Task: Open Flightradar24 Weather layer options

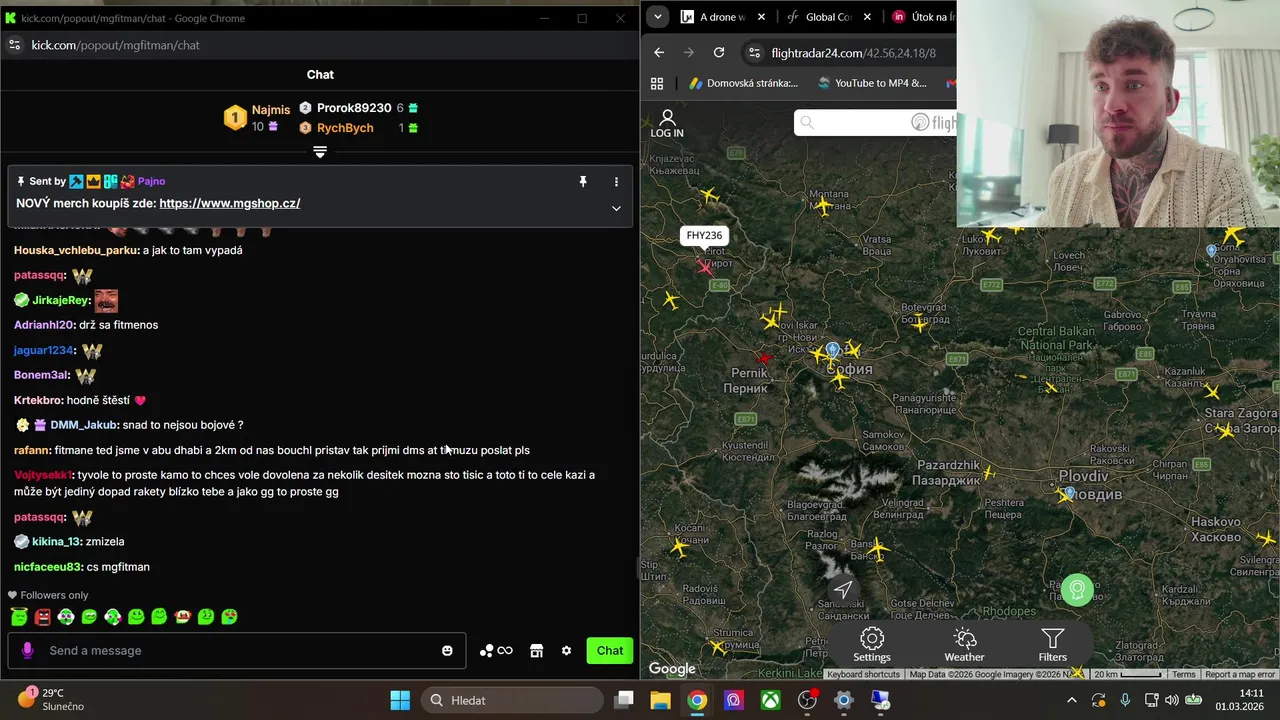Action: [x=964, y=645]
